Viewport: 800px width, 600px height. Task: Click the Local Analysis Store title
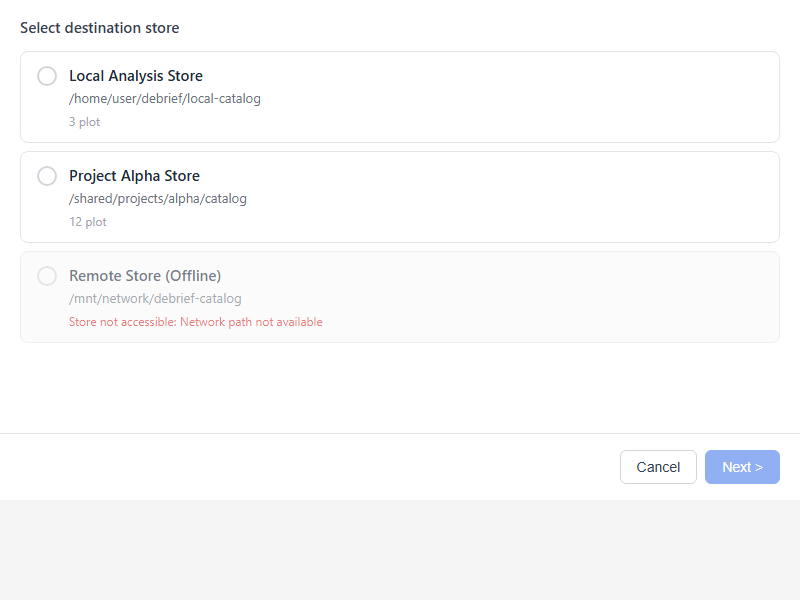135,76
